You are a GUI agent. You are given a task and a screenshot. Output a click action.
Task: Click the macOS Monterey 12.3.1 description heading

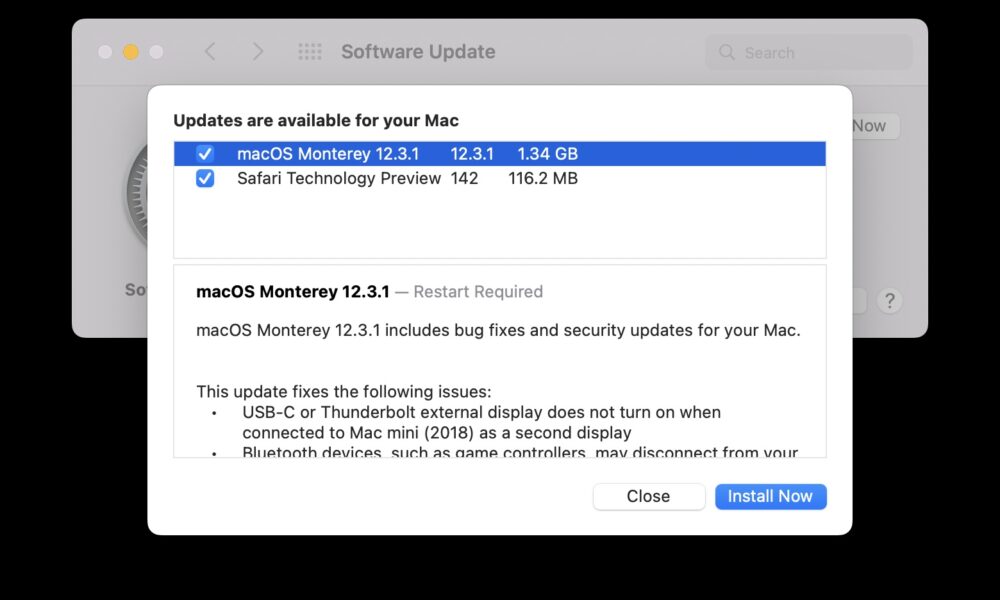[293, 291]
